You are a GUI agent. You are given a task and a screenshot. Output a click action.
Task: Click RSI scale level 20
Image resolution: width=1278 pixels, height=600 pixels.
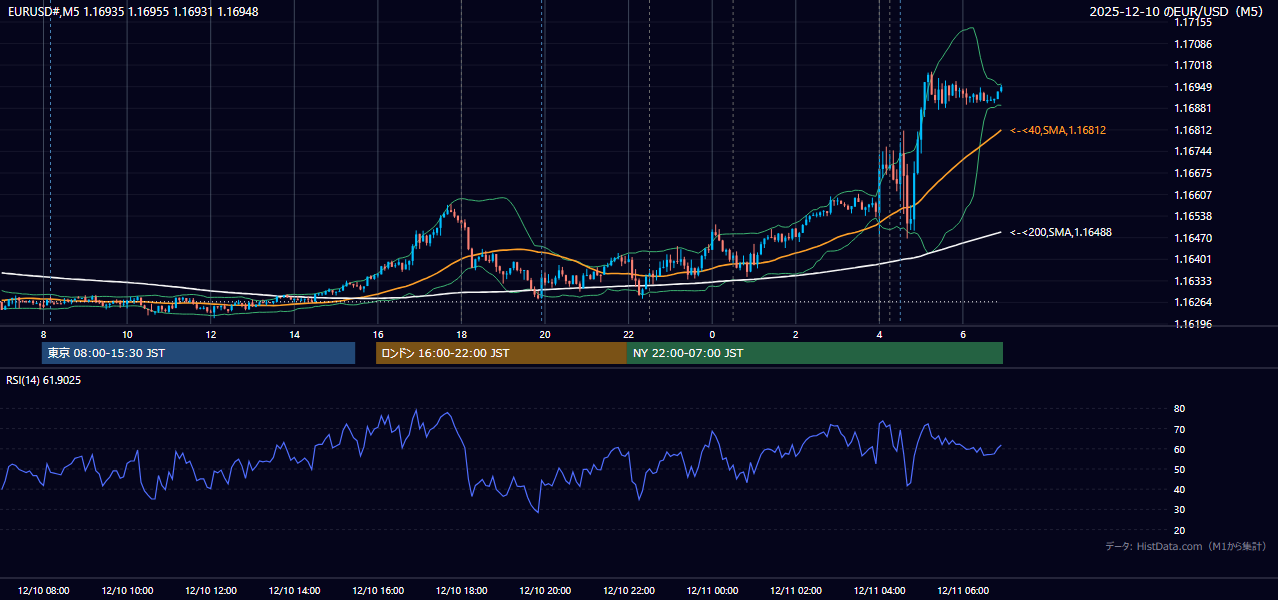[x=1179, y=531]
